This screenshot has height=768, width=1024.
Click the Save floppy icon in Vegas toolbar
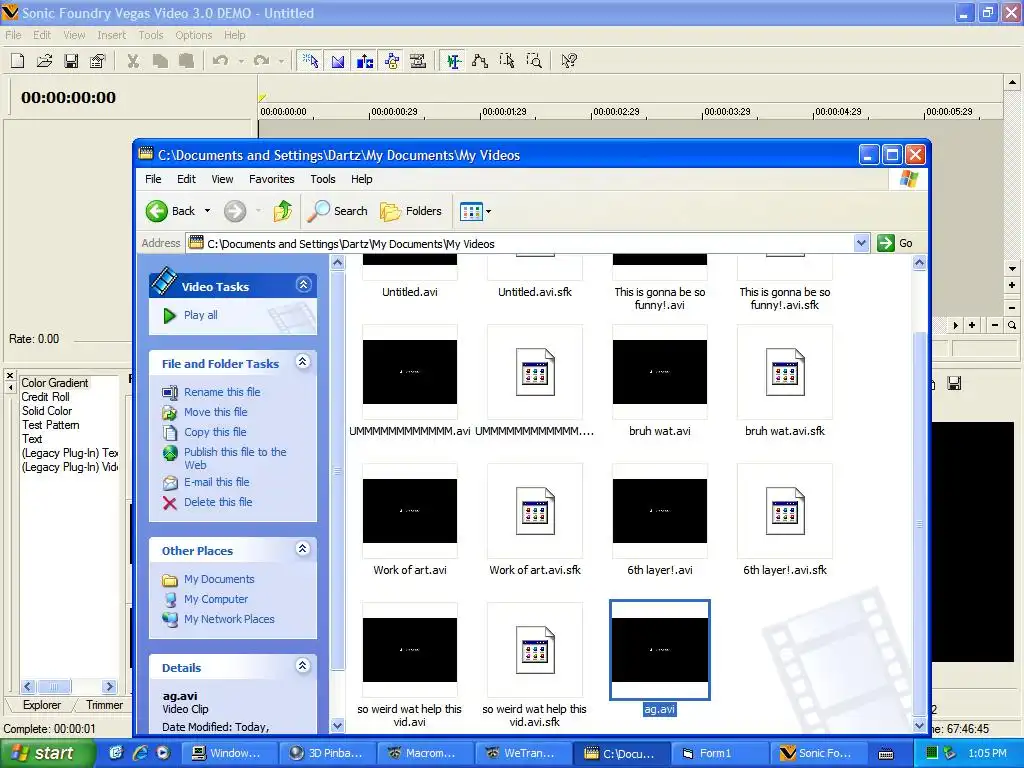tap(71, 61)
